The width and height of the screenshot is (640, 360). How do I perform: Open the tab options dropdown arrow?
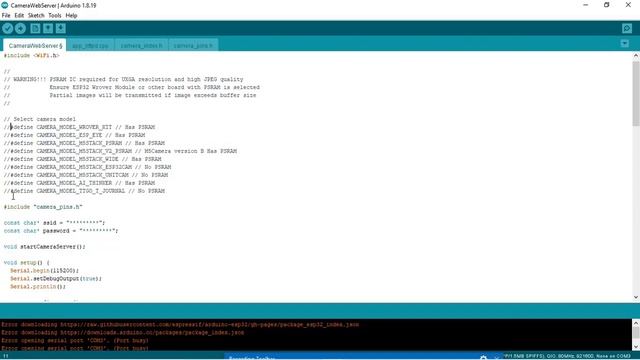624,43
